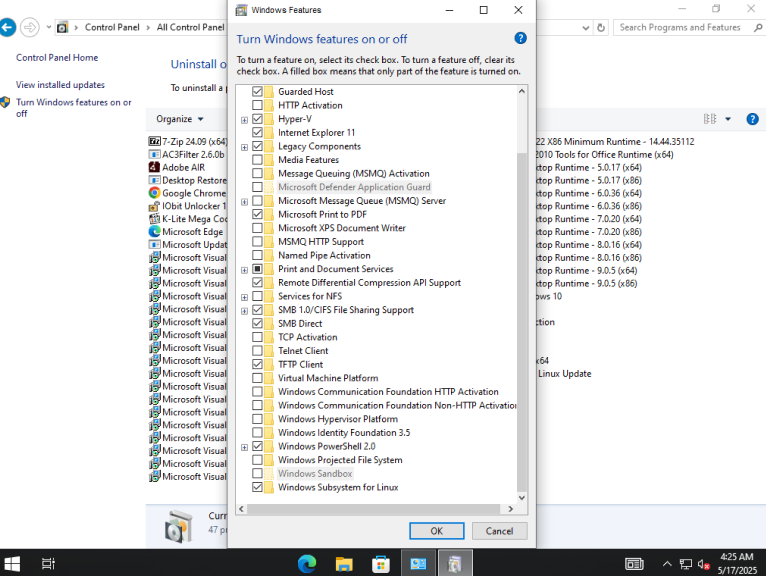Click the horizontal scrollbar thumb in features list
This screenshot has height=576, width=766.
[x=373, y=509]
